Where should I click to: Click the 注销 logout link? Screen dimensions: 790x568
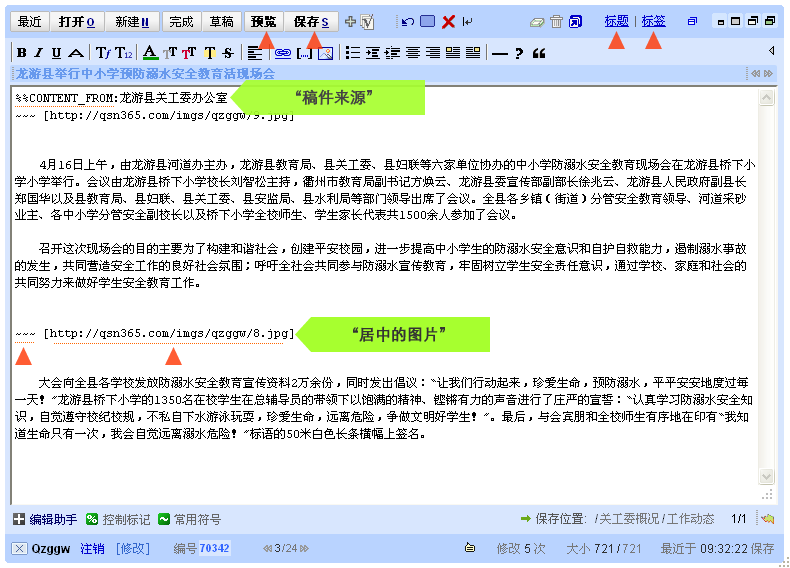(x=92, y=548)
